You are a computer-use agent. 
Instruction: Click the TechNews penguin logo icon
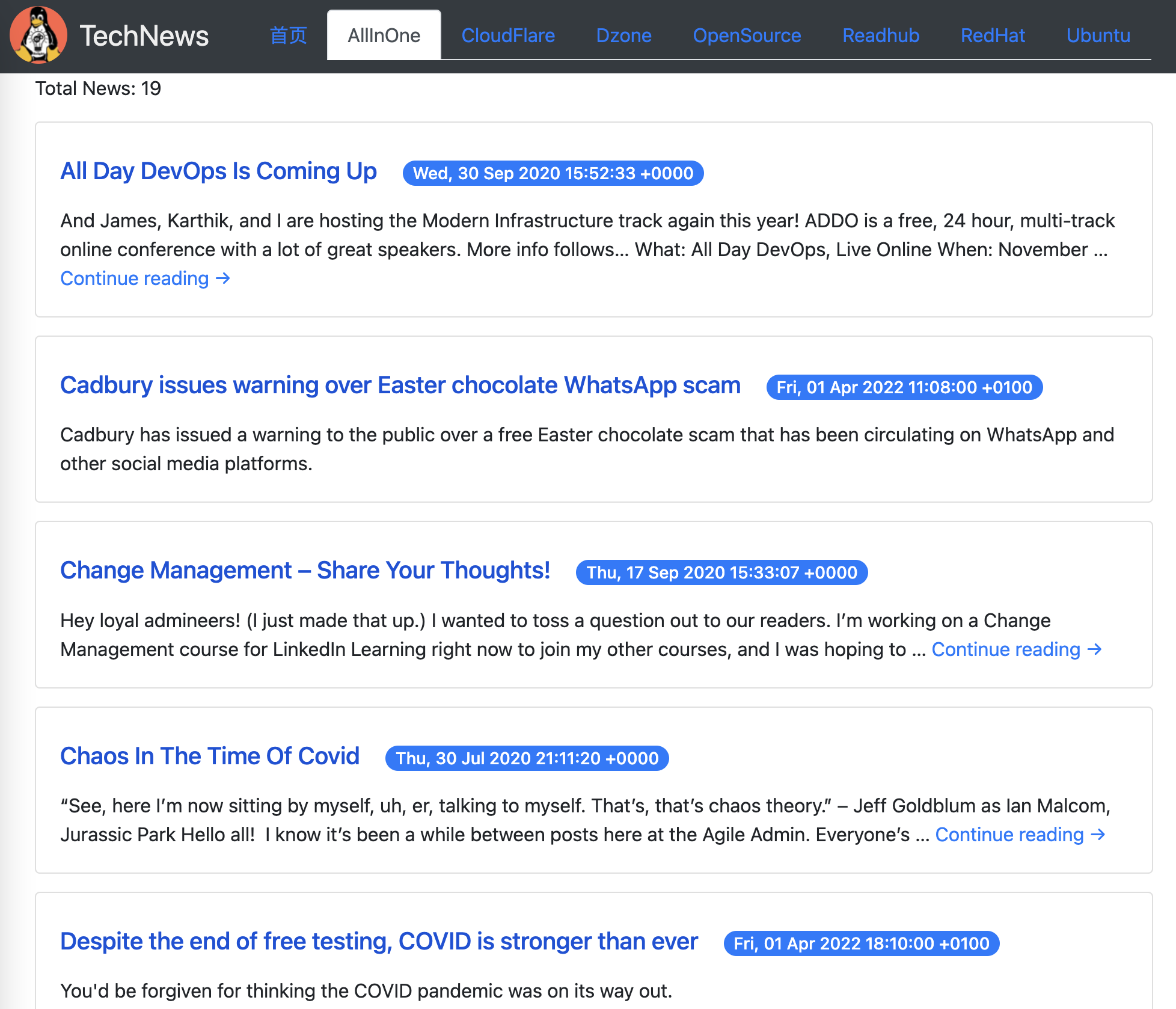coord(38,35)
